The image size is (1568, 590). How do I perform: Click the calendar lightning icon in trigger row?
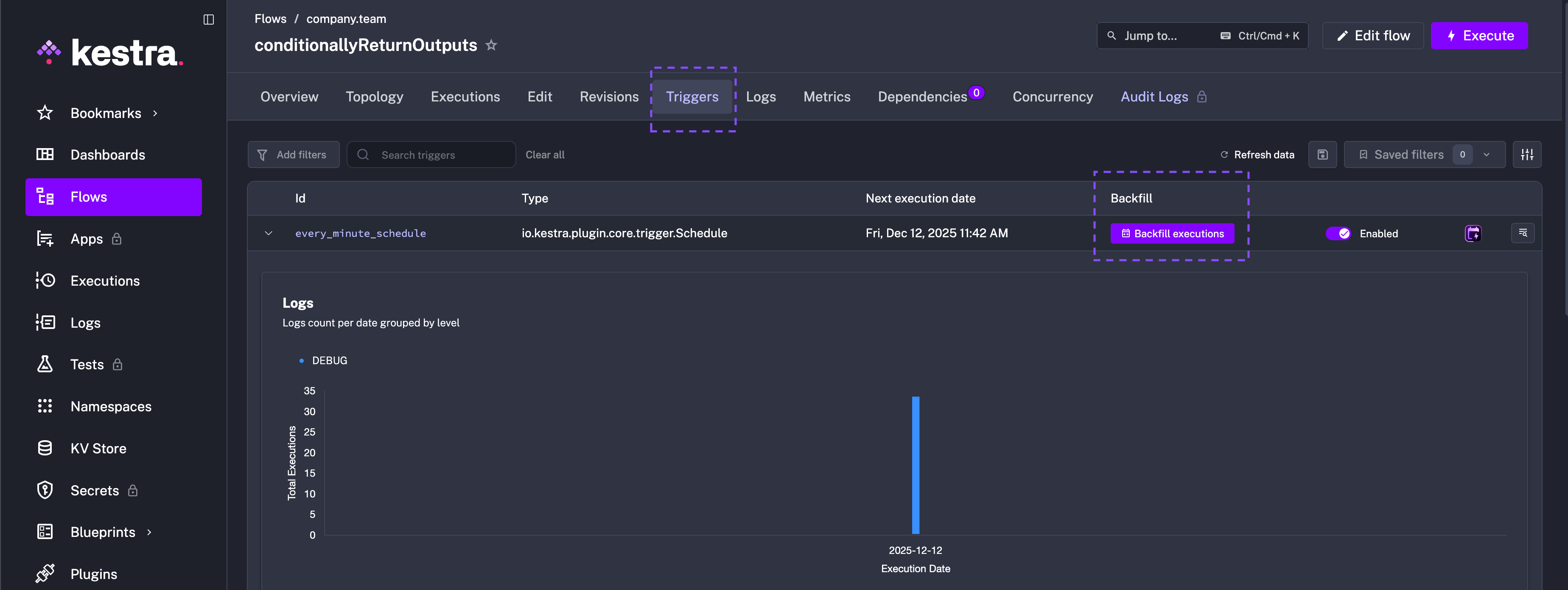[1473, 233]
